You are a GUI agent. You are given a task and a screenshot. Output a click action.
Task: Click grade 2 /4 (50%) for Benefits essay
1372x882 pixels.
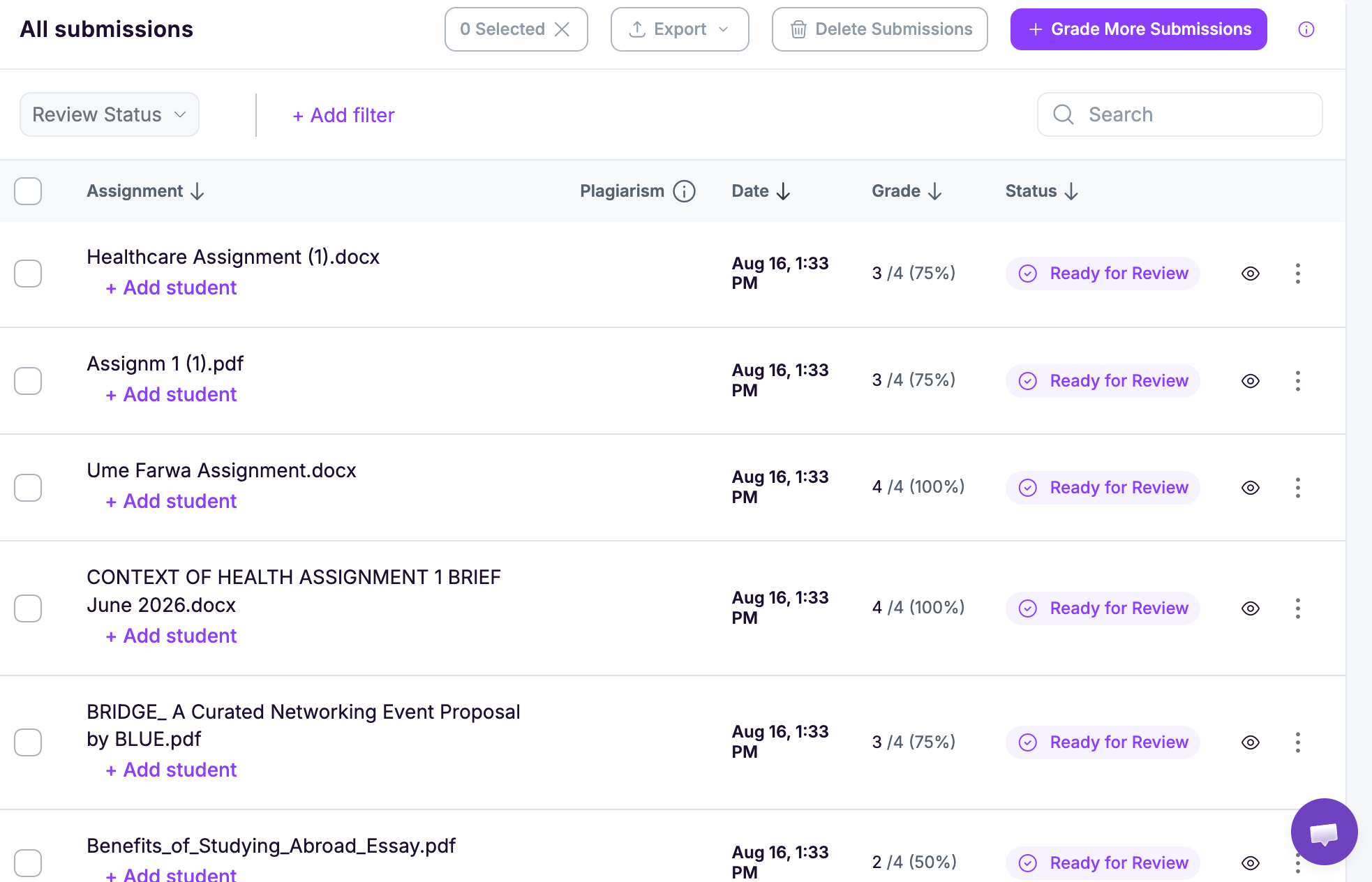pos(914,862)
